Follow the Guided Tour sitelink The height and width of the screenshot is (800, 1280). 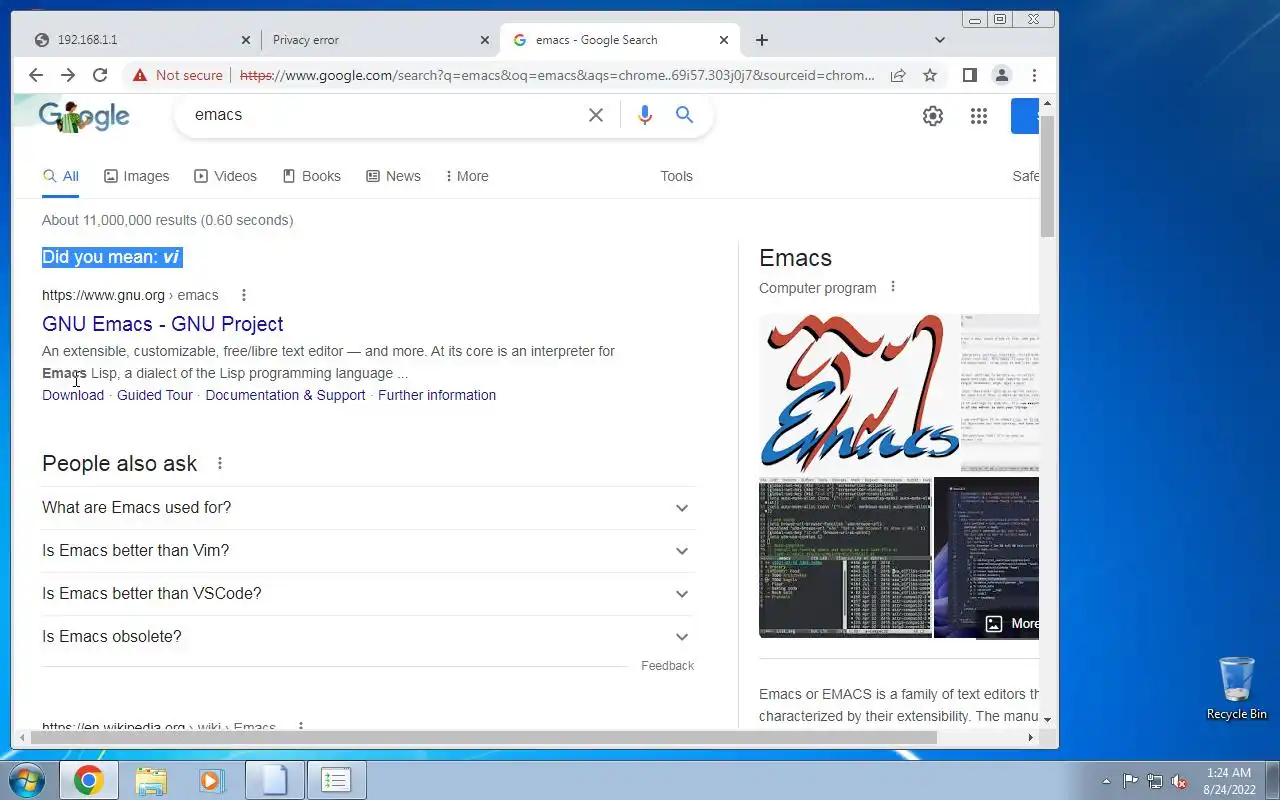coord(155,395)
